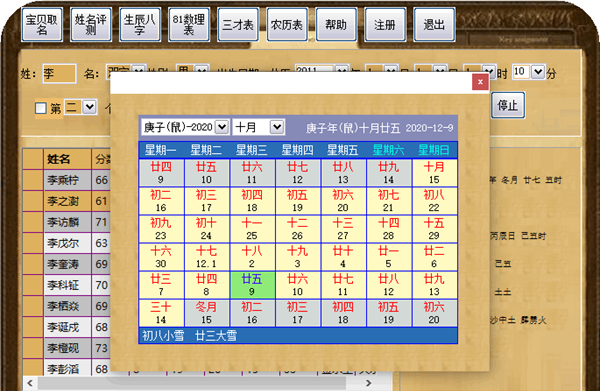Click the 星期日 column header

click(x=434, y=150)
